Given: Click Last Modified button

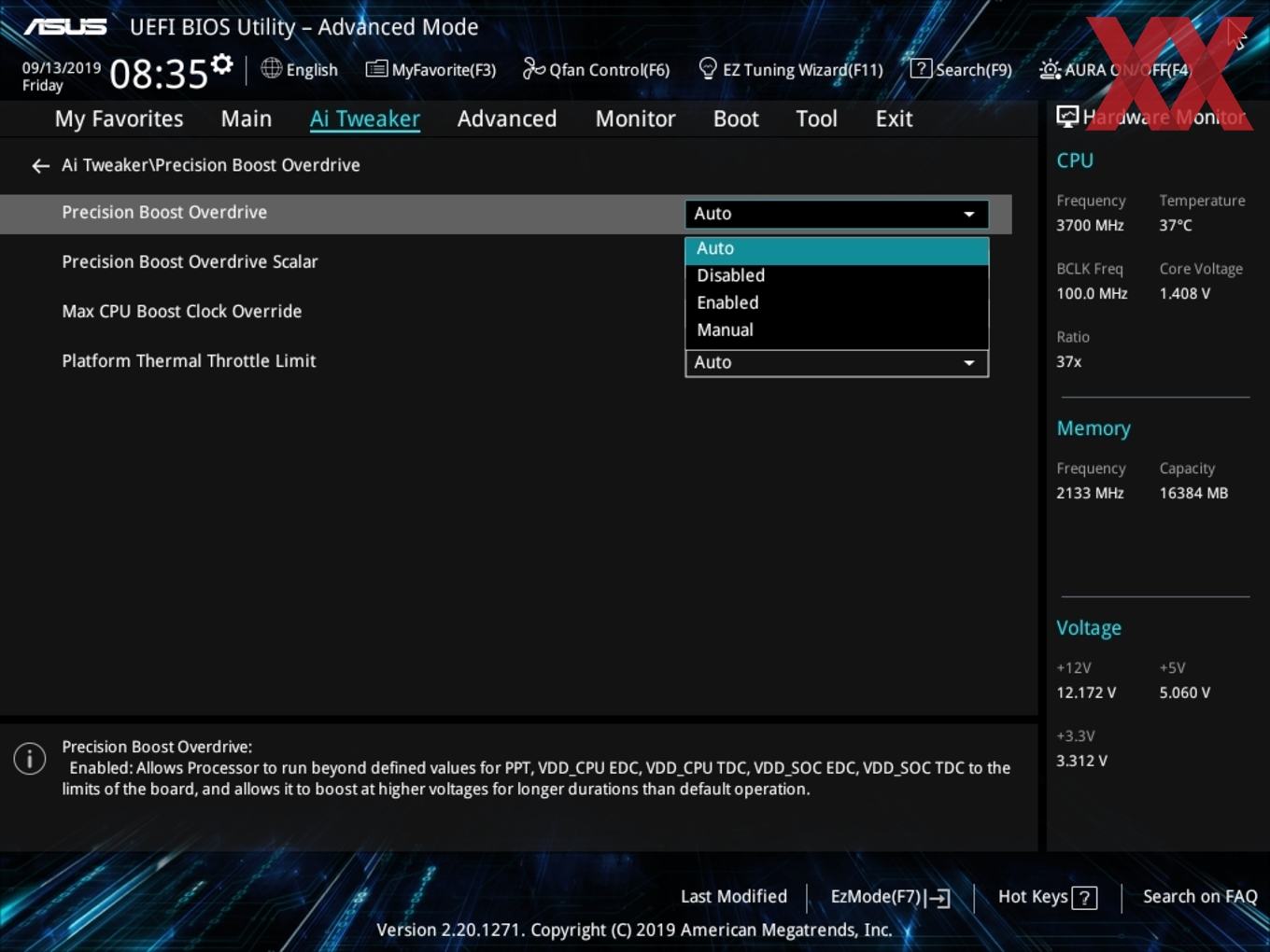Looking at the screenshot, I should click(x=734, y=897).
